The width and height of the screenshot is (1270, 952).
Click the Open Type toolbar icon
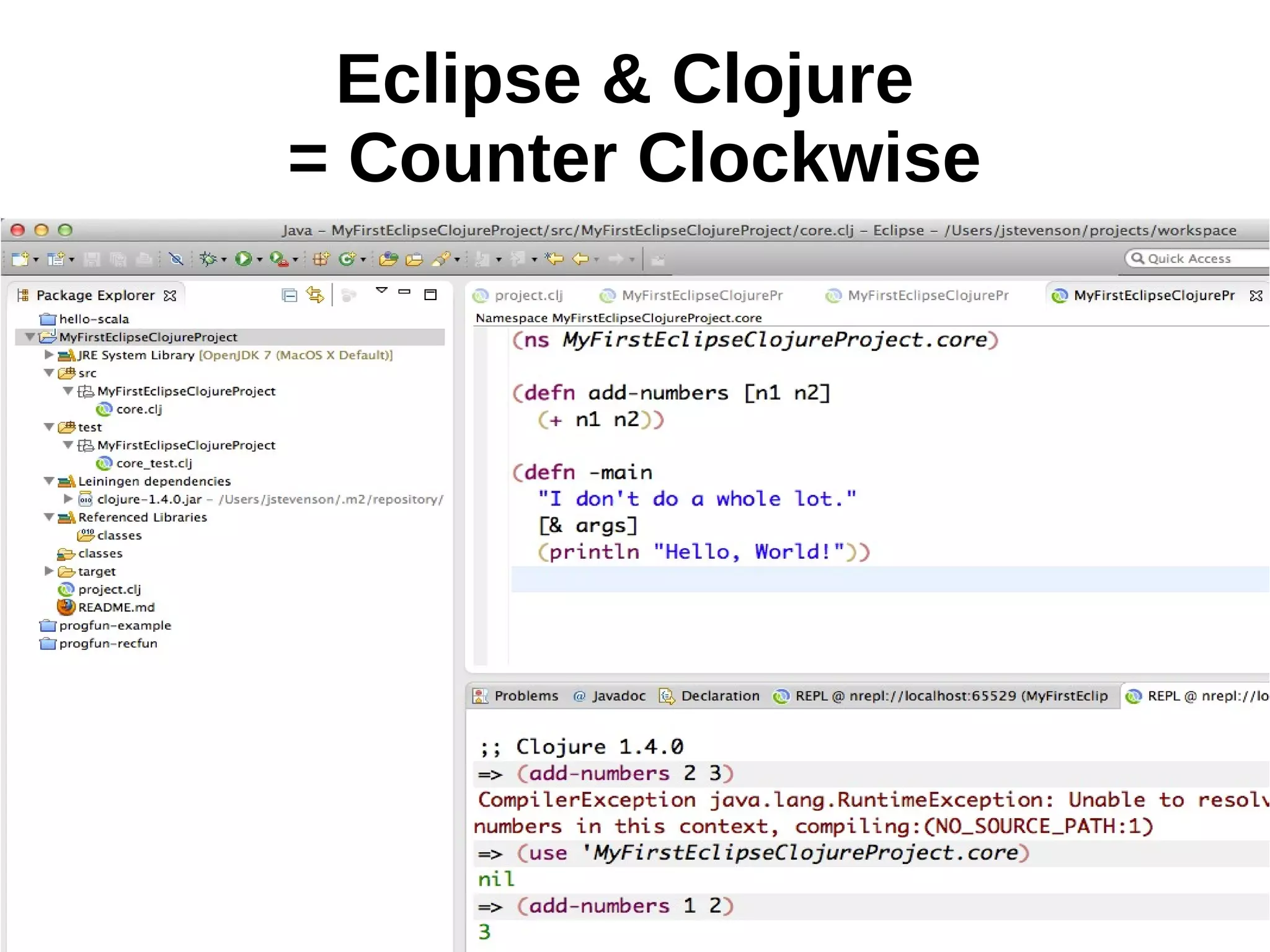pyautogui.click(x=389, y=259)
